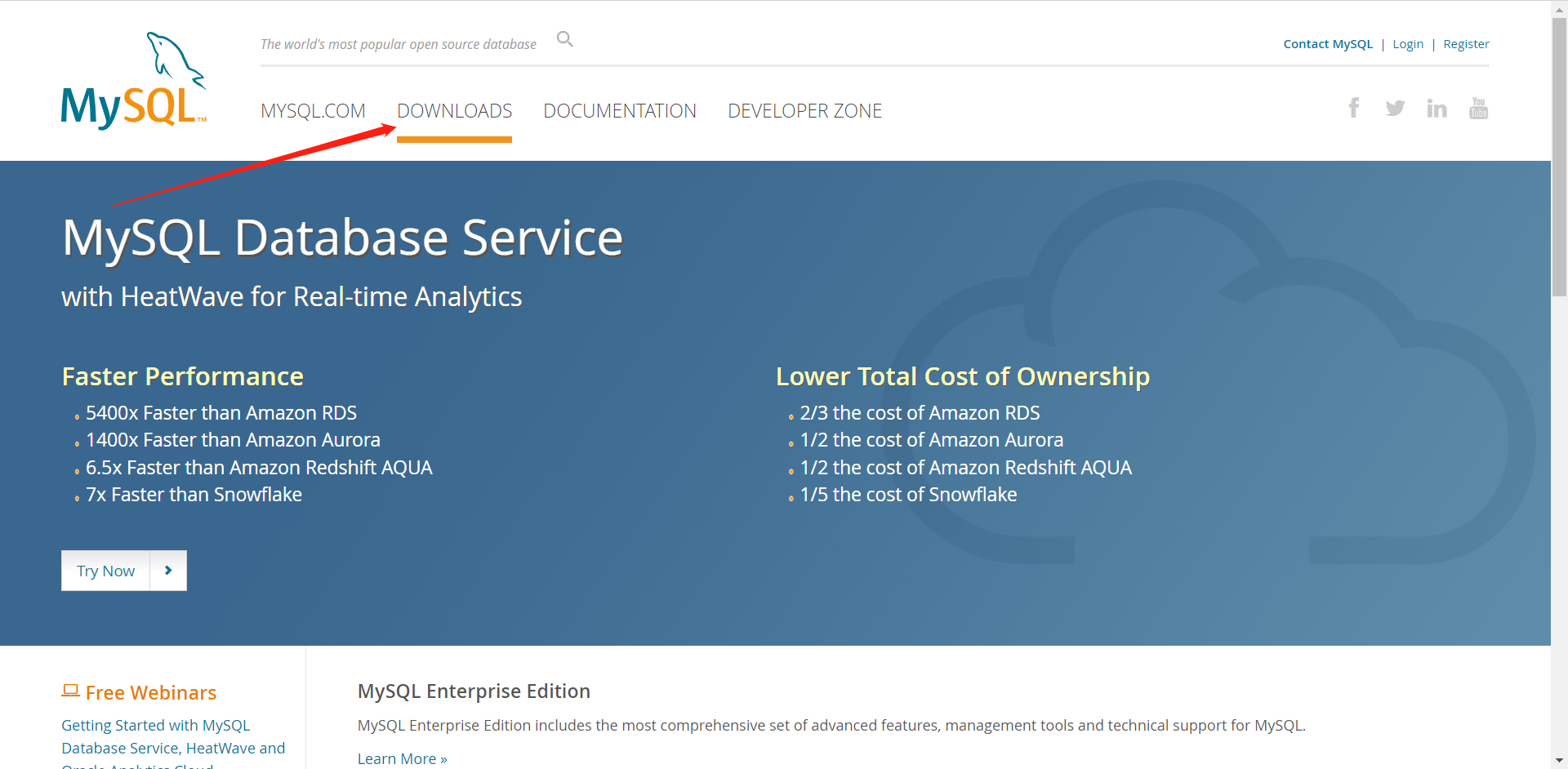Click the Register link
Screen dimensions: 1568x769
pyautogui.click(x=1466, y=44)
